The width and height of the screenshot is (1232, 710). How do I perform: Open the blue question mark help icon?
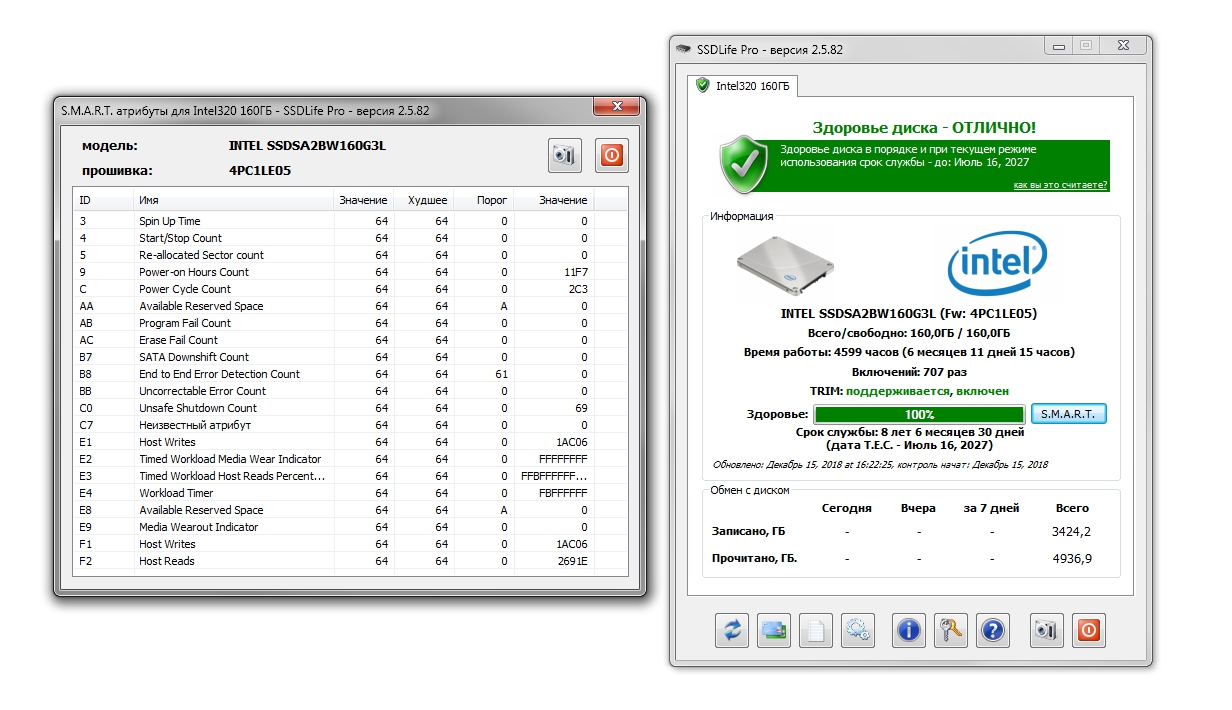click(992, 630)
